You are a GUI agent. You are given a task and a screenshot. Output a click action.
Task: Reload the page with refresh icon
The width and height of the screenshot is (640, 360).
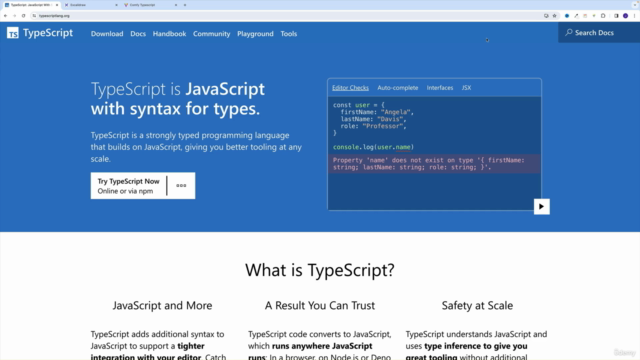24,16
